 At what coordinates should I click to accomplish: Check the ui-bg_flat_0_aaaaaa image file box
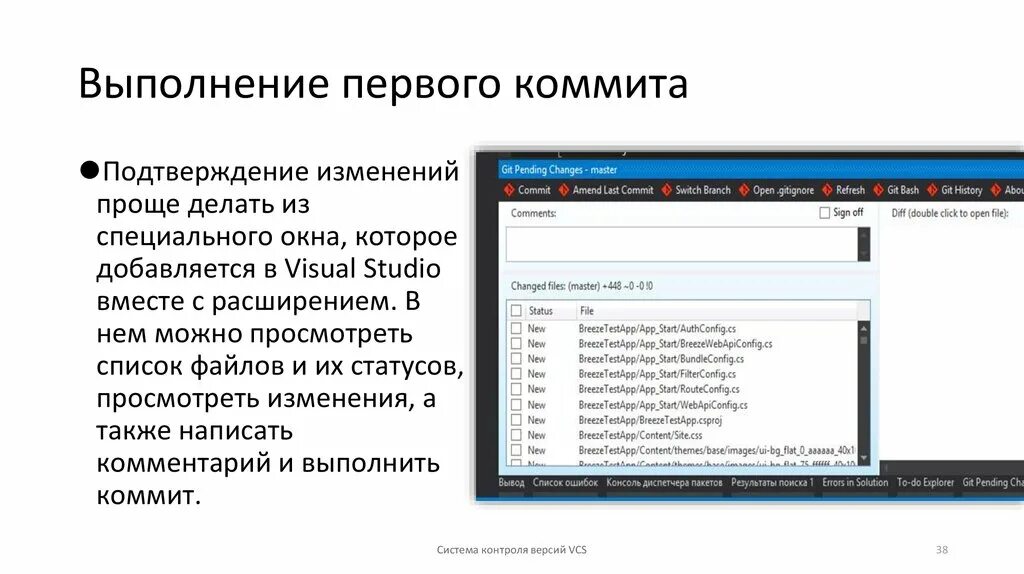click(x=517, y=450)
